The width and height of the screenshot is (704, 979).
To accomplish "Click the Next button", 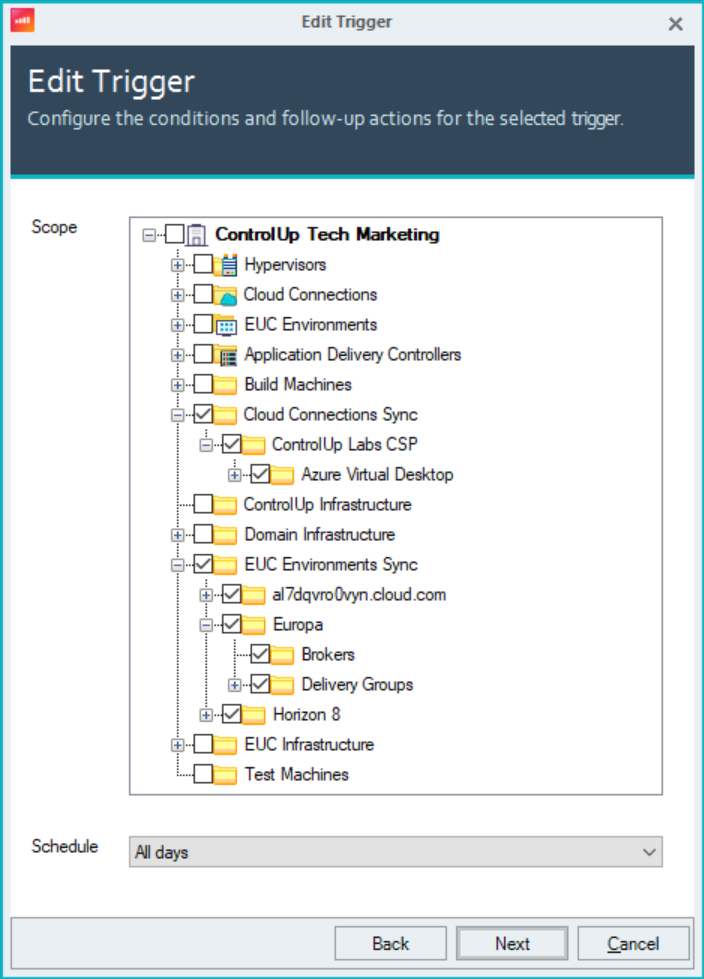I will (512, 943).
